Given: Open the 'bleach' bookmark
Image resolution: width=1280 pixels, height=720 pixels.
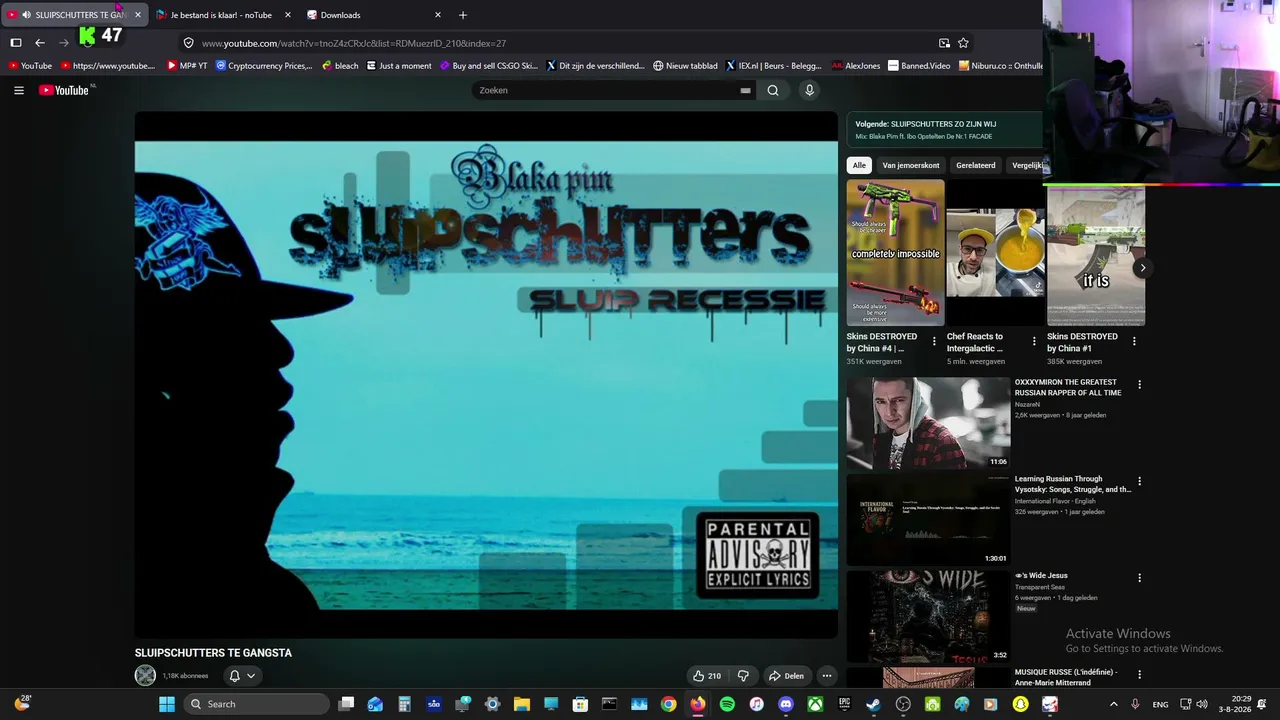Looking at the screenshot, I should pyautogui.click(x=340, y=66).
